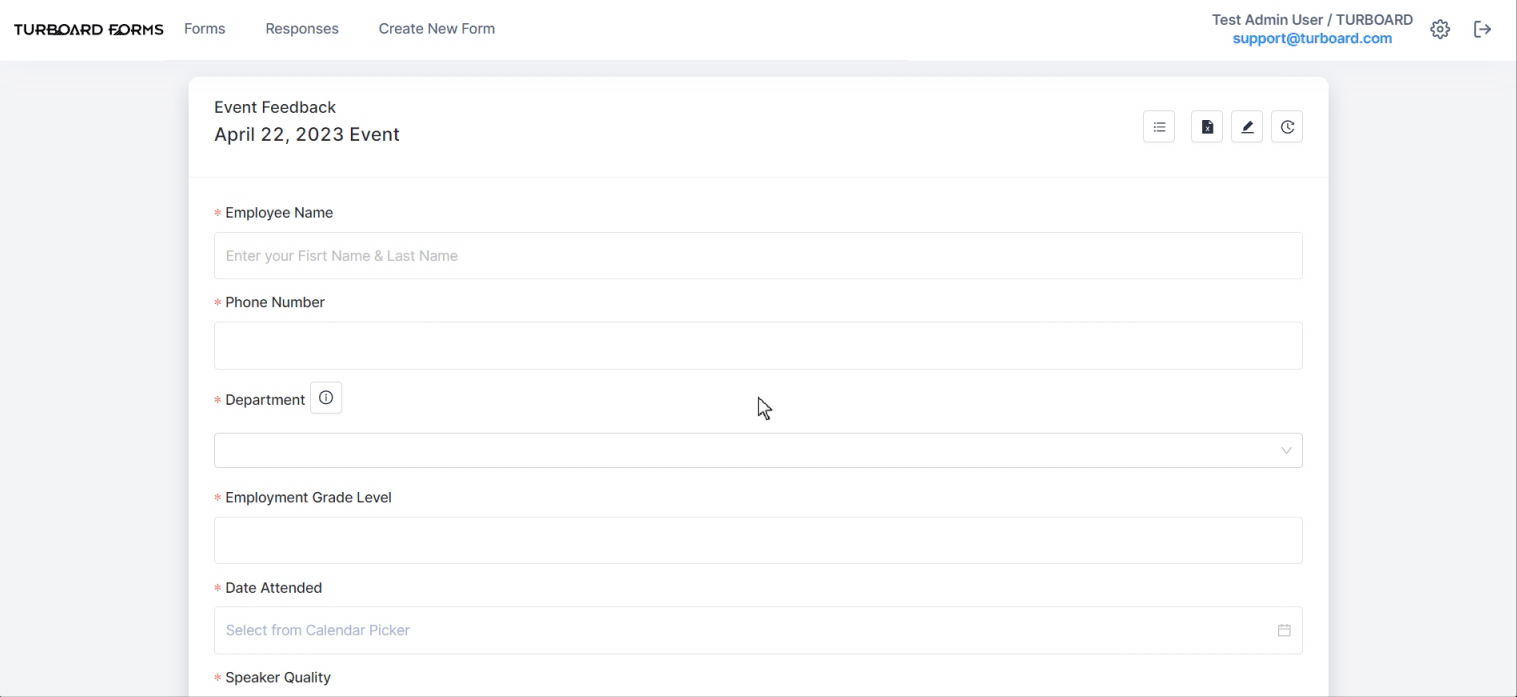Click into the Phone Number field
1517x697 pixels.
click(758, 345)
